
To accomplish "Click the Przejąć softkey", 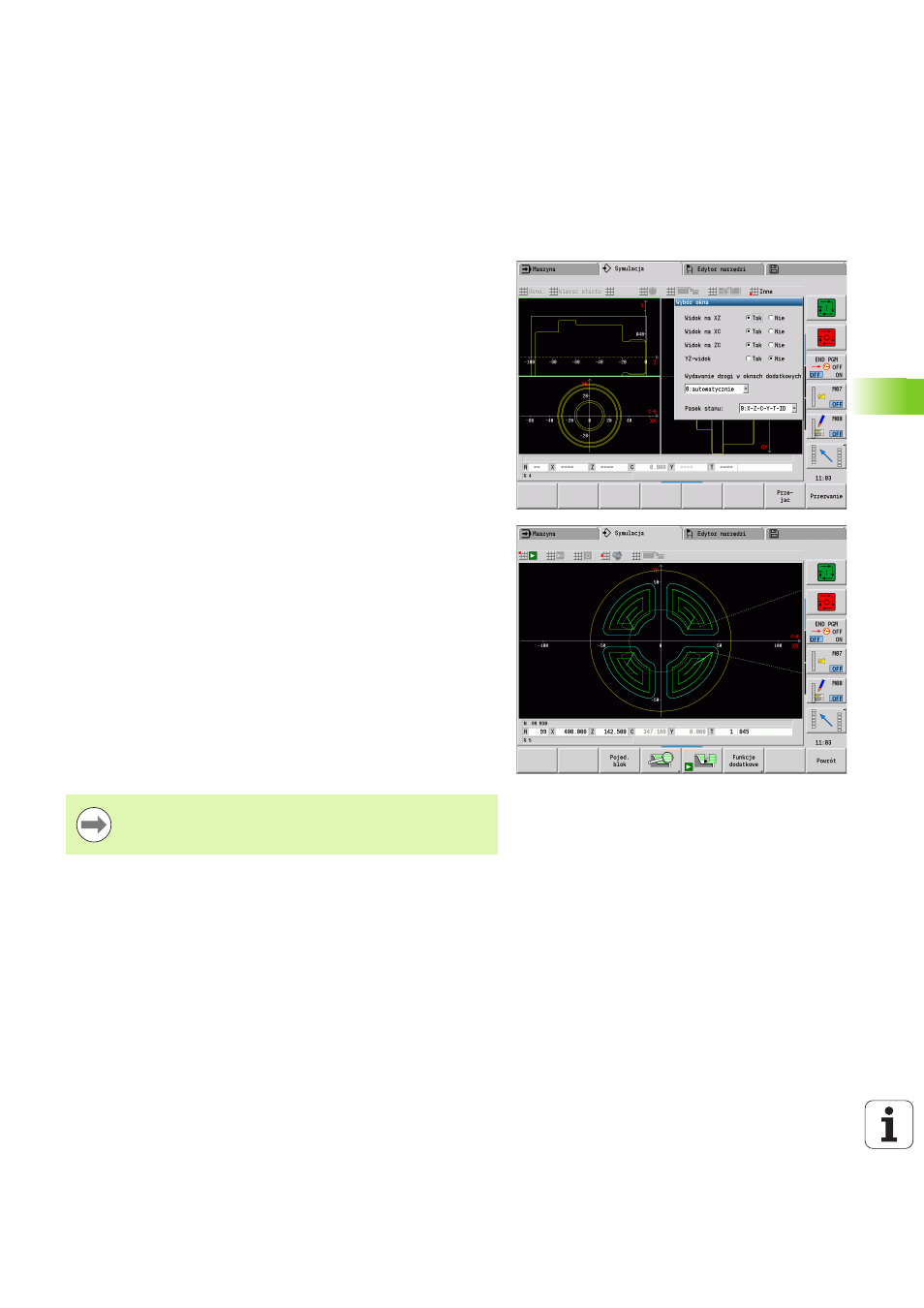I will [785, 496].
